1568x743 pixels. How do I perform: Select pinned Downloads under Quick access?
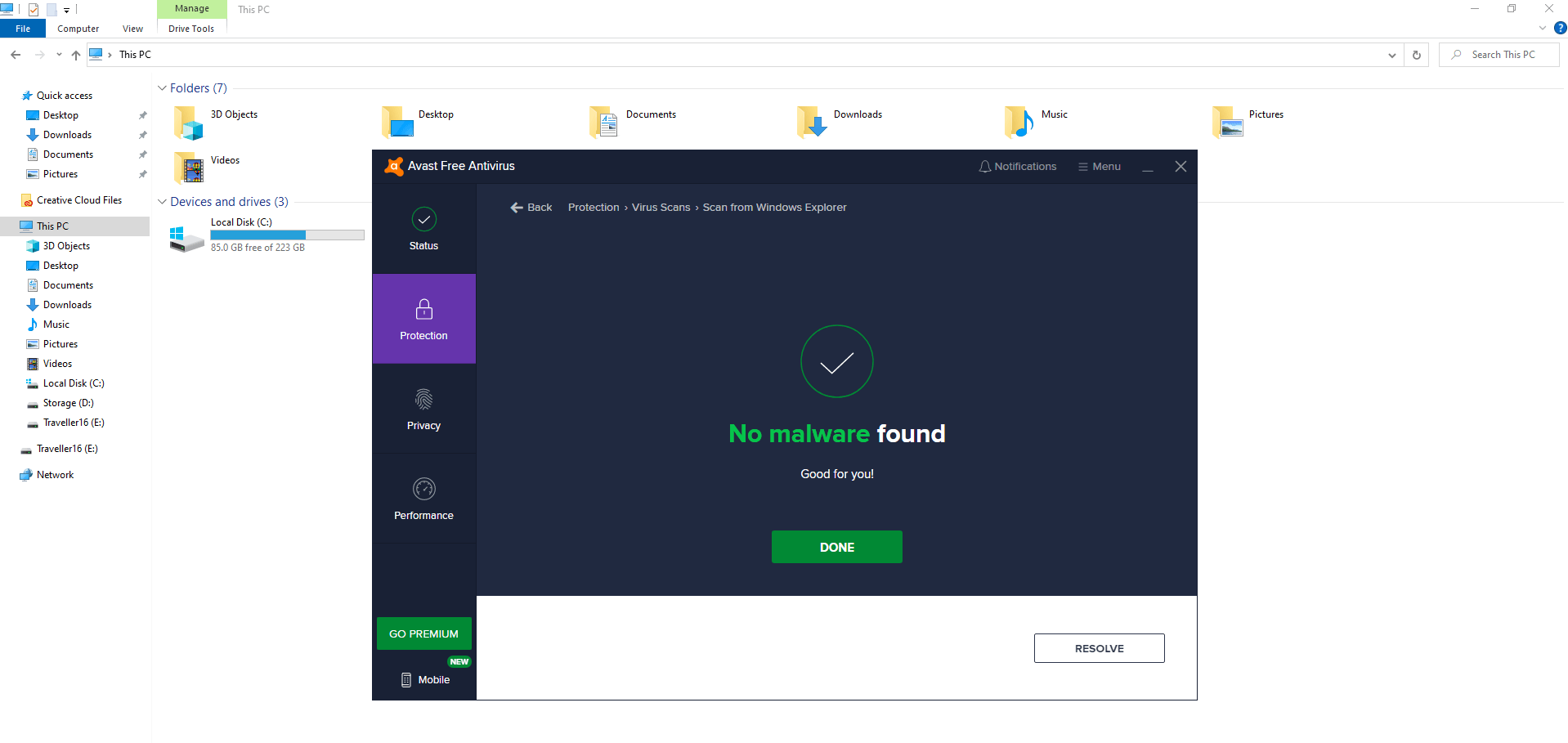click(x=67, y=135)
